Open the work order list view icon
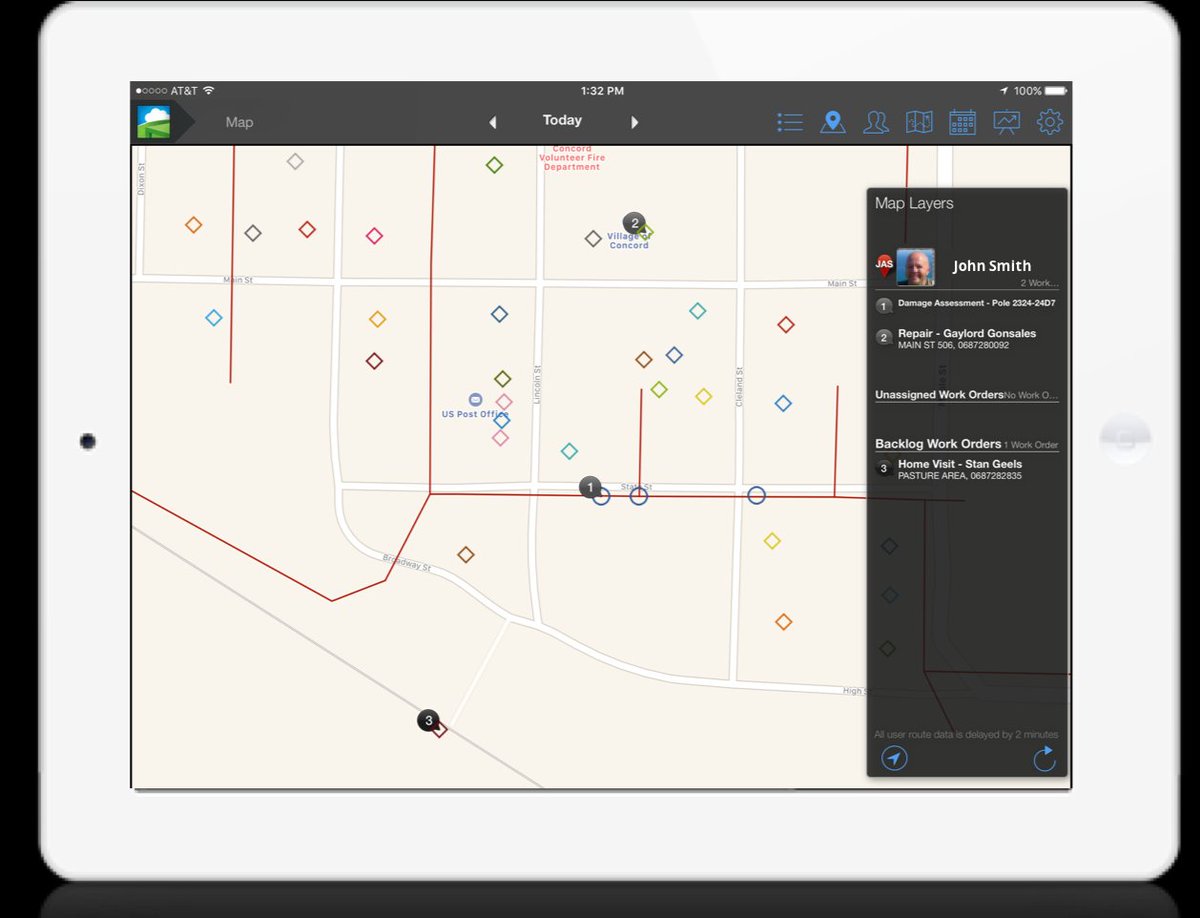The height and width of the screenshot is (918, 1200). pyautogui.click(x=790, y=122)
